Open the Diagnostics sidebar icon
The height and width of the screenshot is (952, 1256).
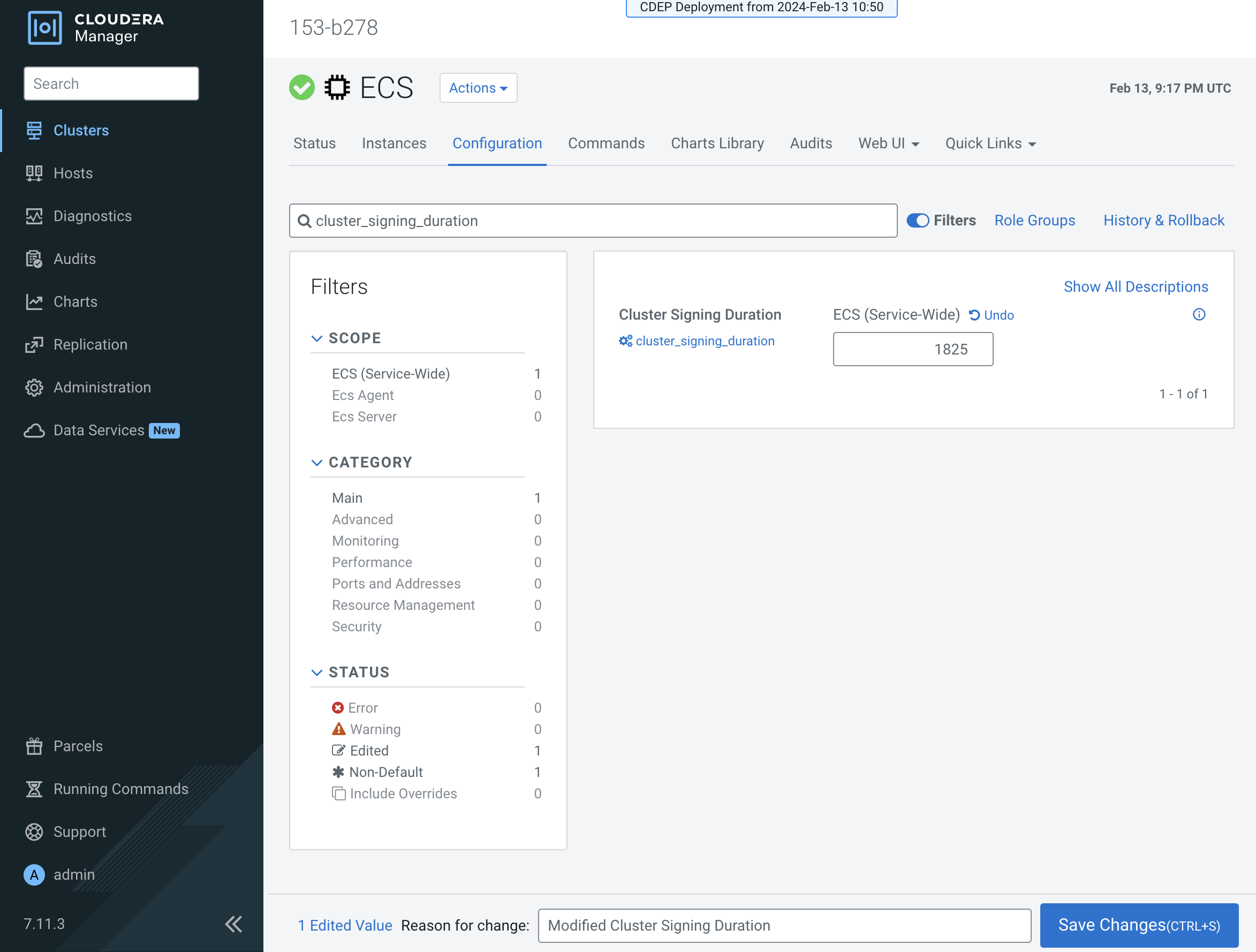(34, 216)
